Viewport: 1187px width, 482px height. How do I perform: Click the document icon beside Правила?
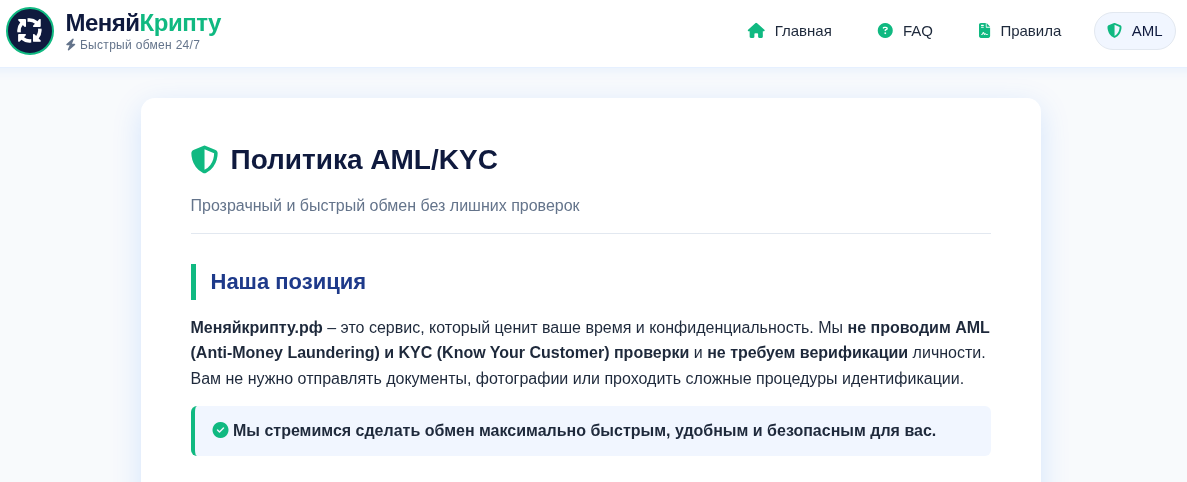[984, 31]
